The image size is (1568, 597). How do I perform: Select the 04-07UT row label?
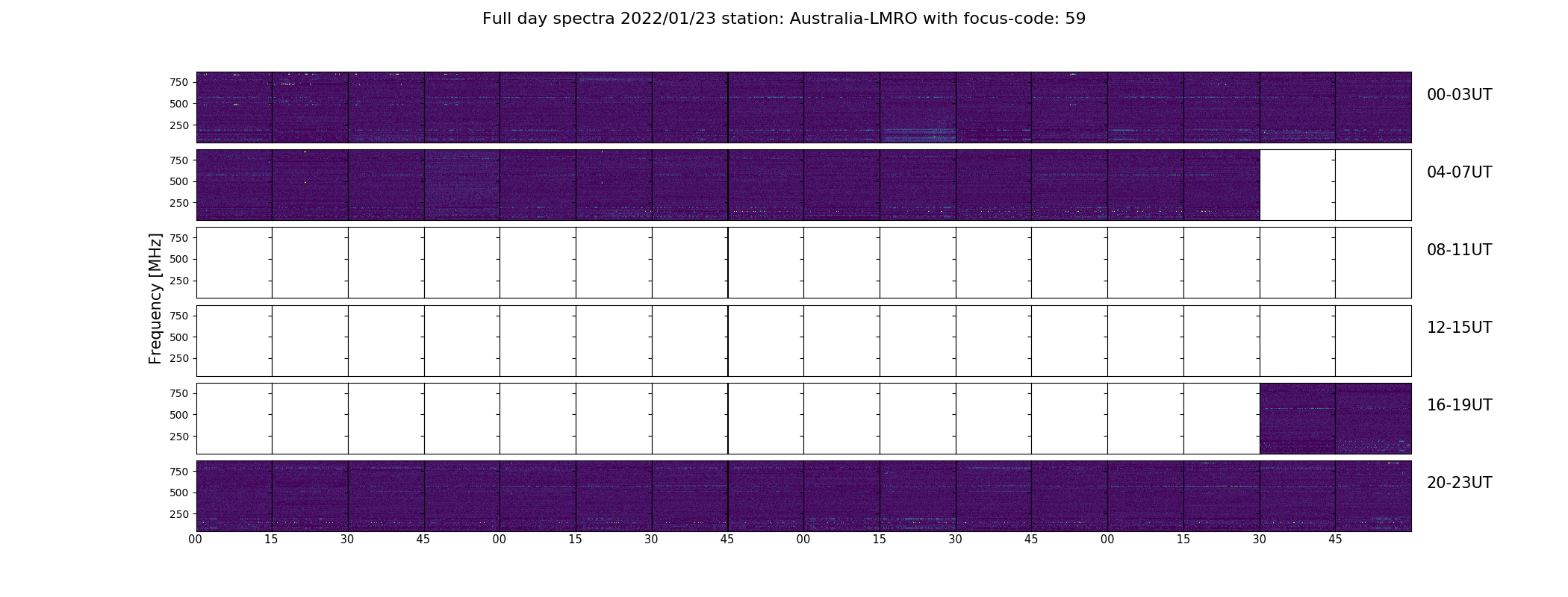coord(1459,172)
